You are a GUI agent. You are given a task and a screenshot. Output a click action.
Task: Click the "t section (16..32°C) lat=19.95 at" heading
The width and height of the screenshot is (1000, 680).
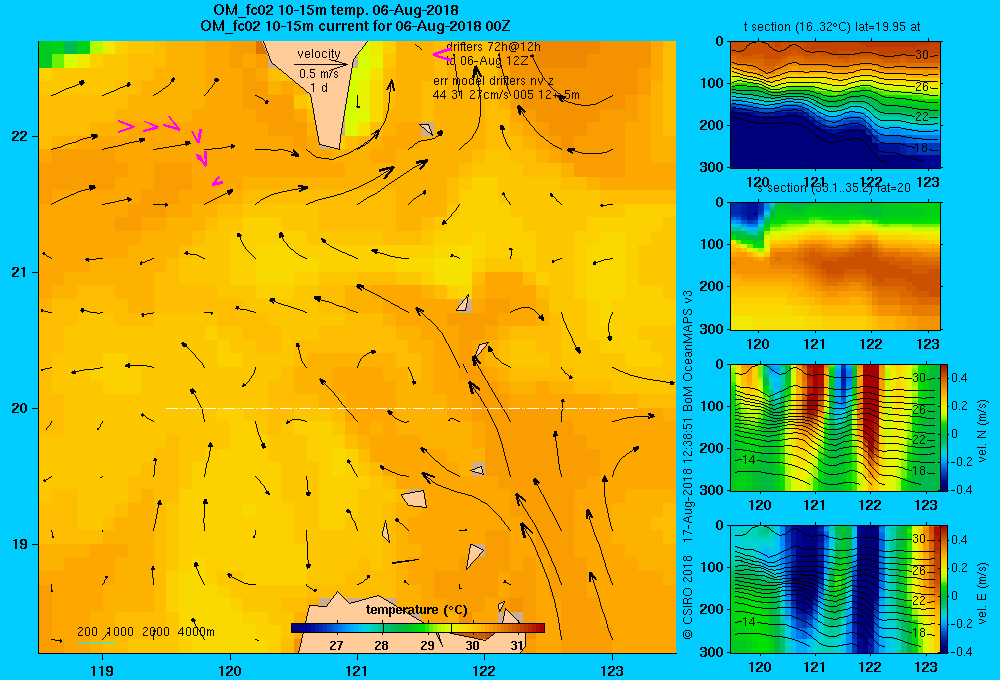832,27
